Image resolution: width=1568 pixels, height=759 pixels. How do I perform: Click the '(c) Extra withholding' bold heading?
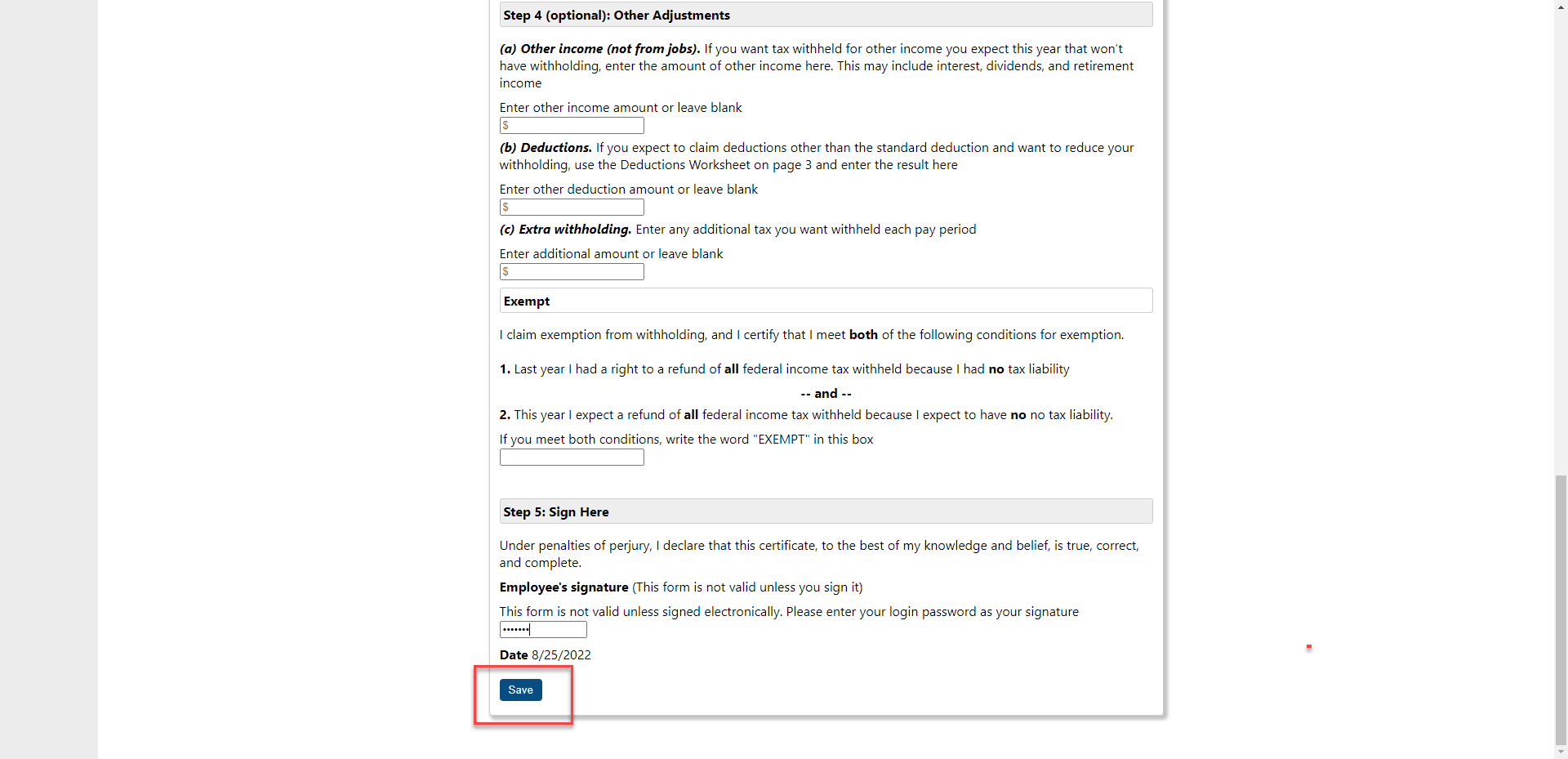pyautogui.click(x=565, y=229)
